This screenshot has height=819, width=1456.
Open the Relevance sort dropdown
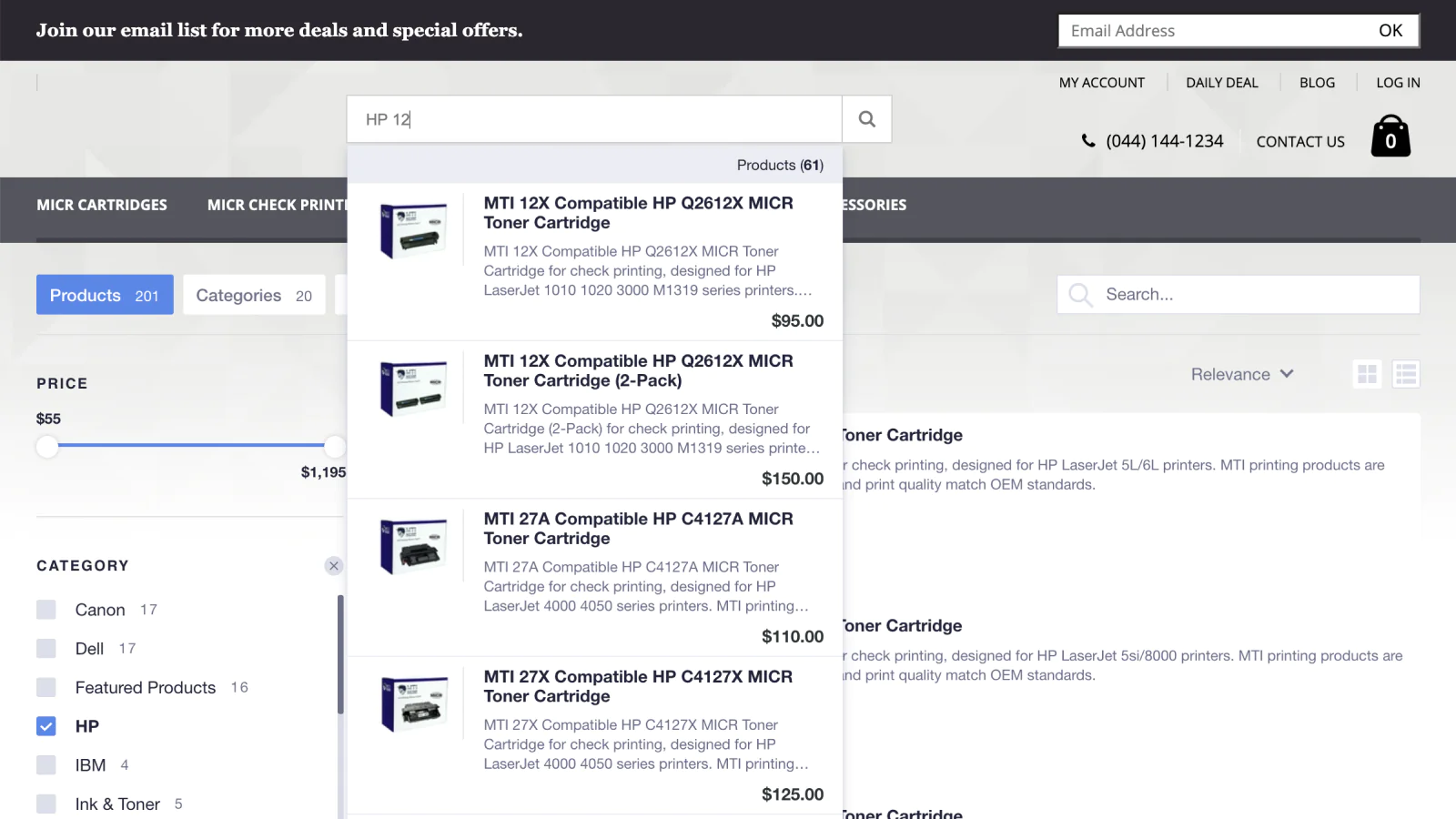(1242, 374)
